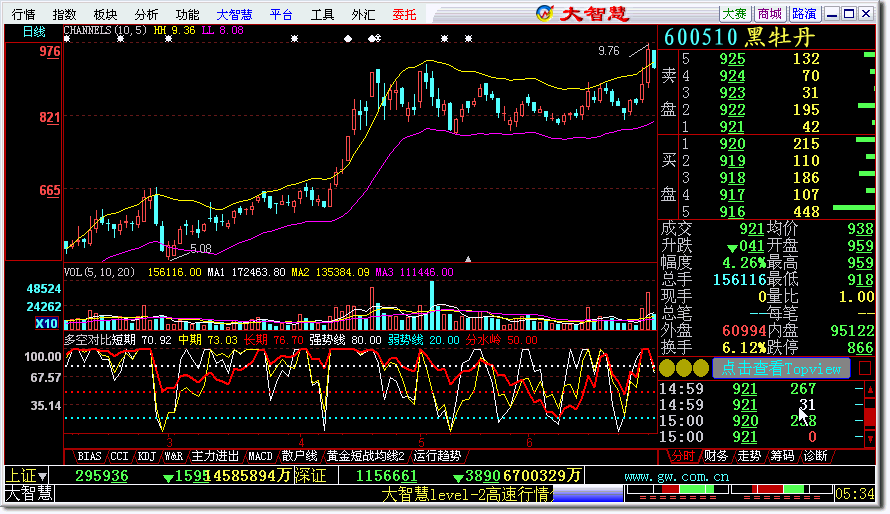Click the first yellow circle indicator
Screen dimensions: 890x514
(x=668, y=368)
